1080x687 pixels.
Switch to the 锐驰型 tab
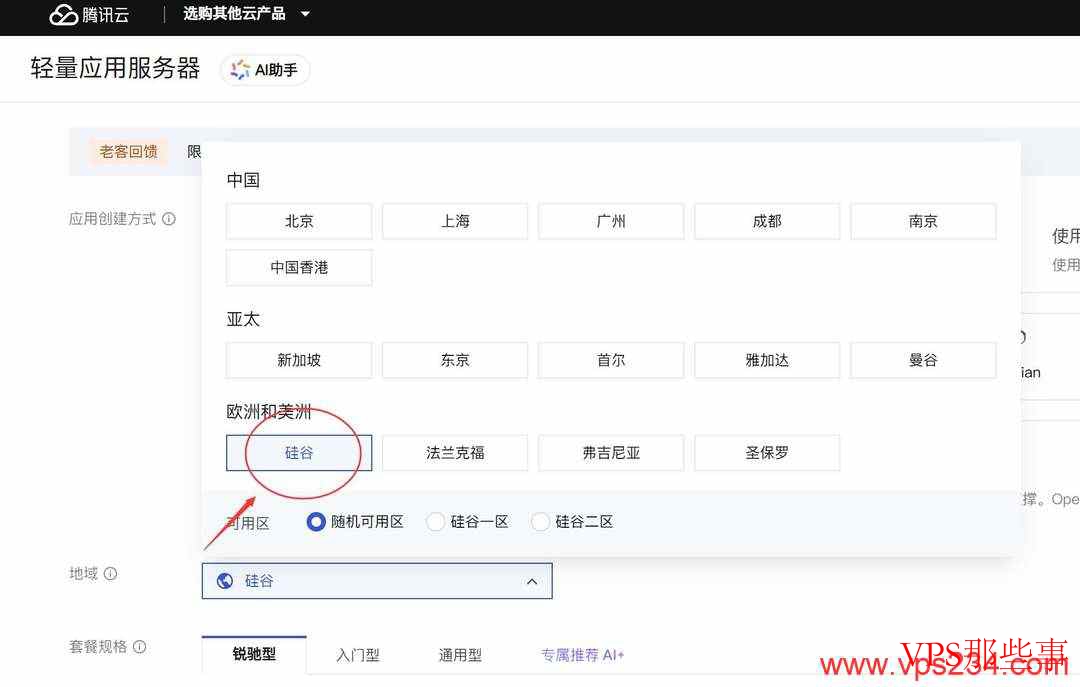click(254, 654)
